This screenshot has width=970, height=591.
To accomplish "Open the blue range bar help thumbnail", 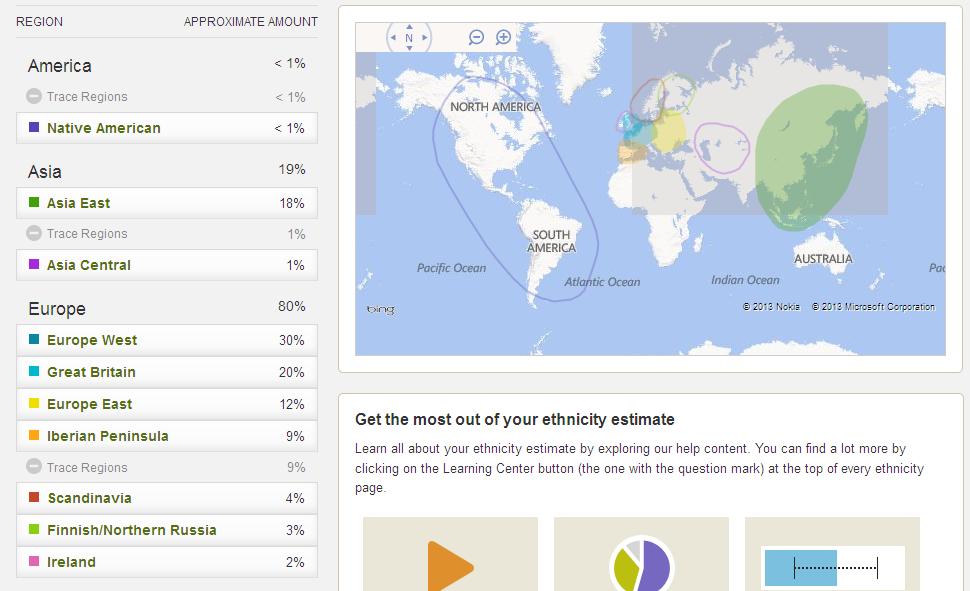I will tap(831, 566).
